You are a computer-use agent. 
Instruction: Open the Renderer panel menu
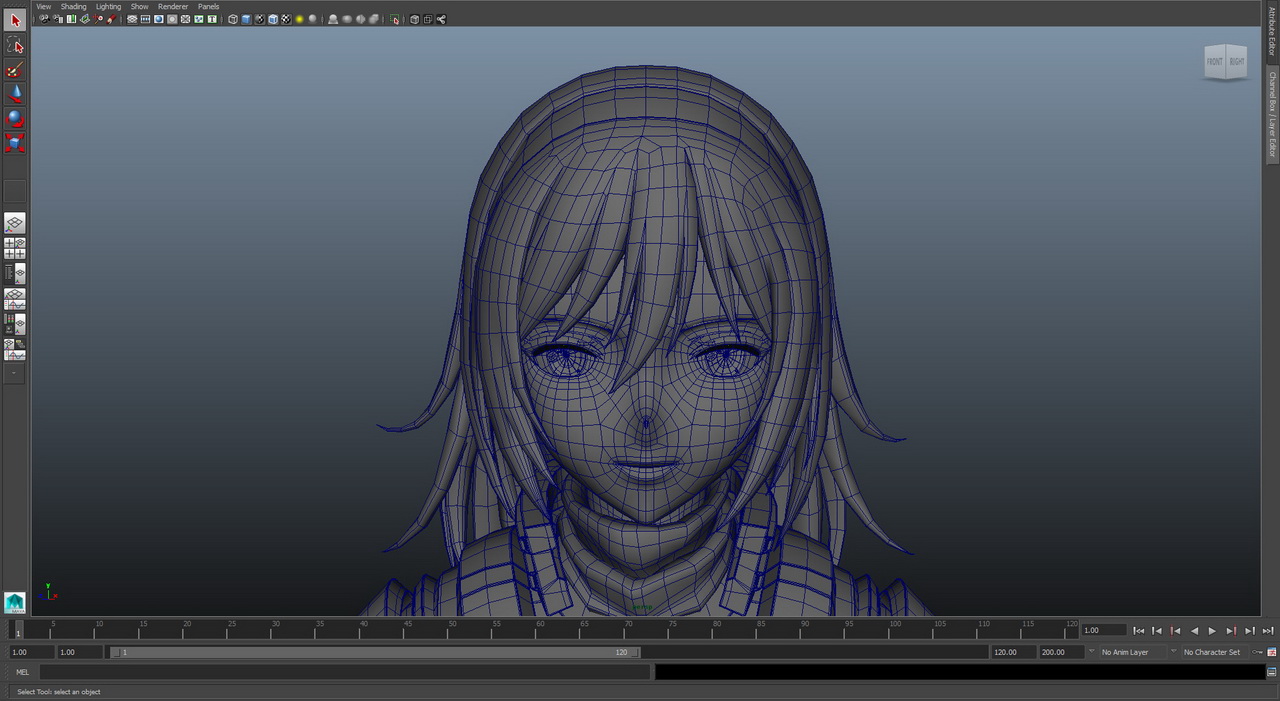pos(173,6)
